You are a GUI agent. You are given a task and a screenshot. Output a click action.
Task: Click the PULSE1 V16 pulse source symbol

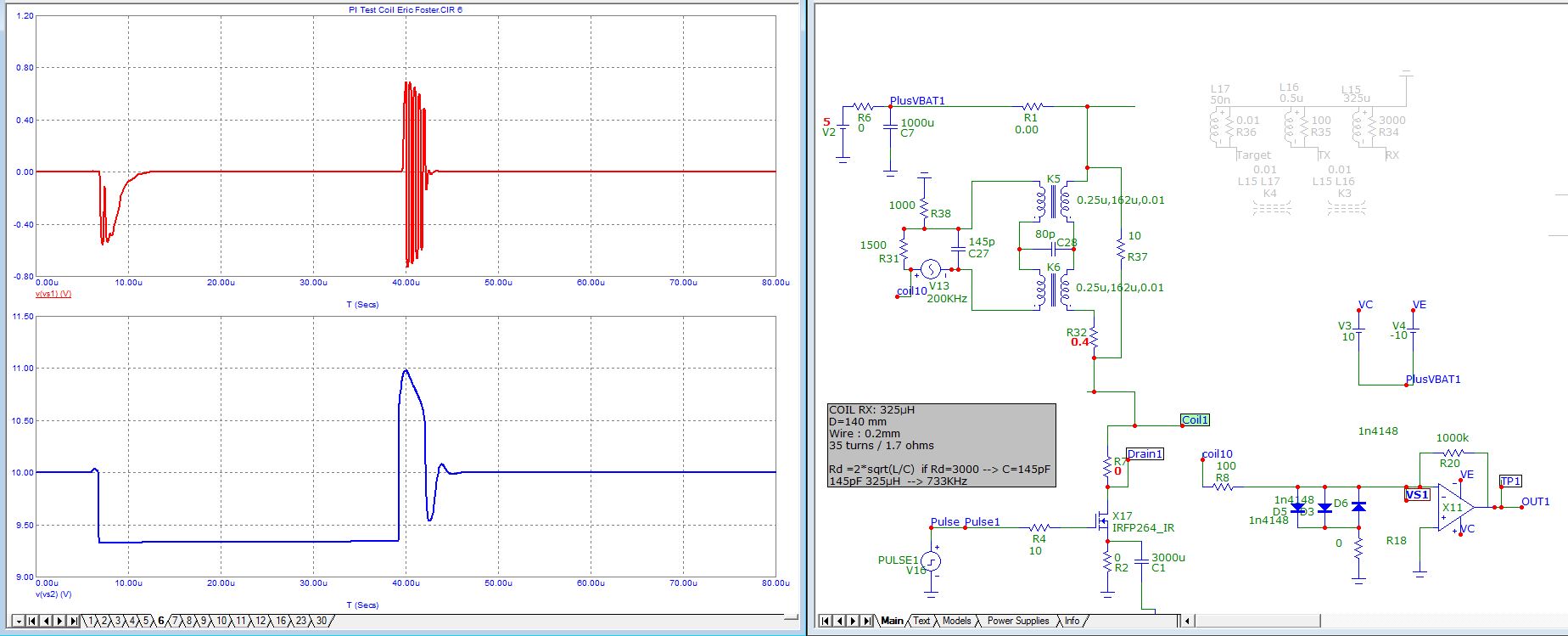tap(931, 561)
